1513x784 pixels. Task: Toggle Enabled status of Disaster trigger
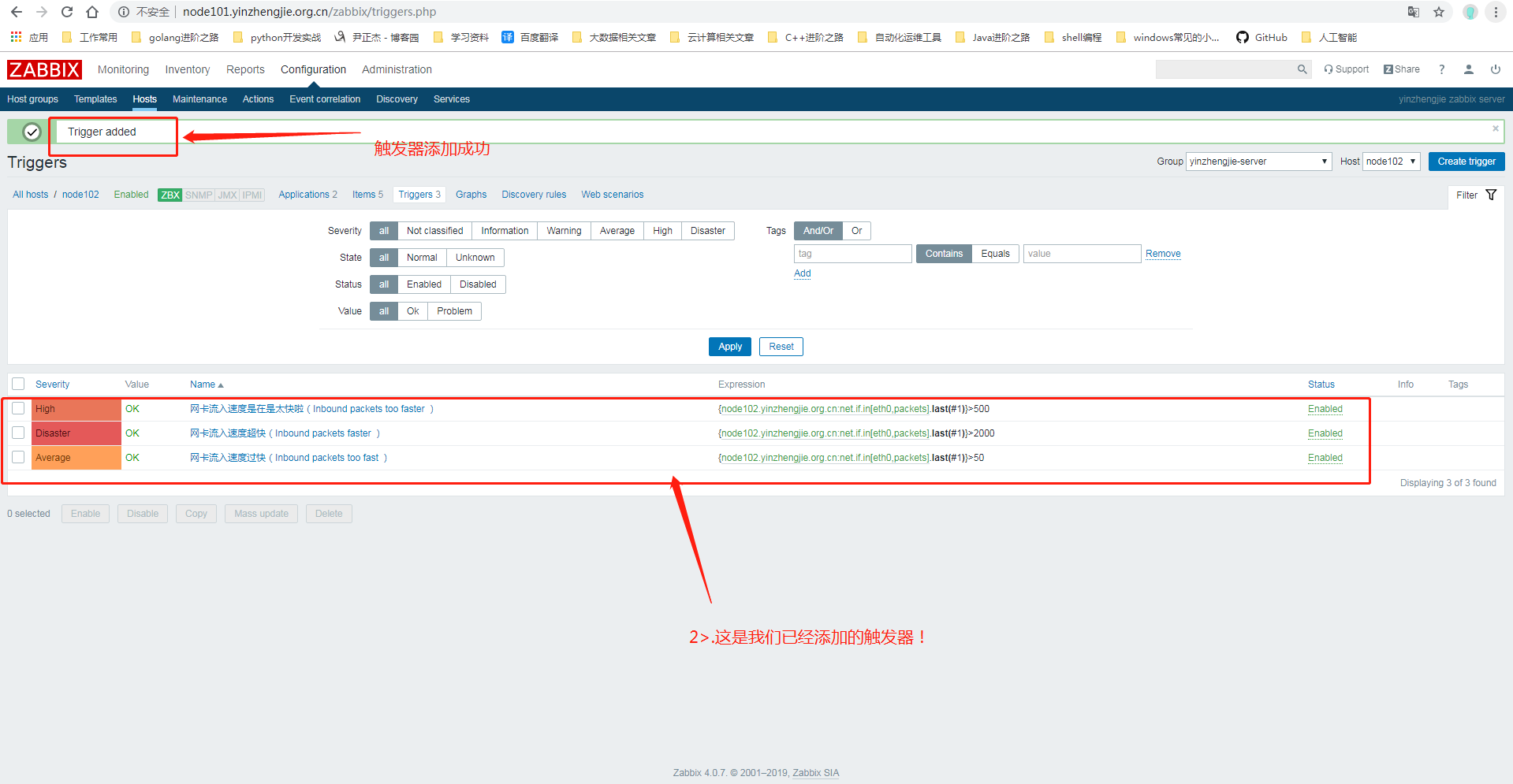click(1325, 433)
